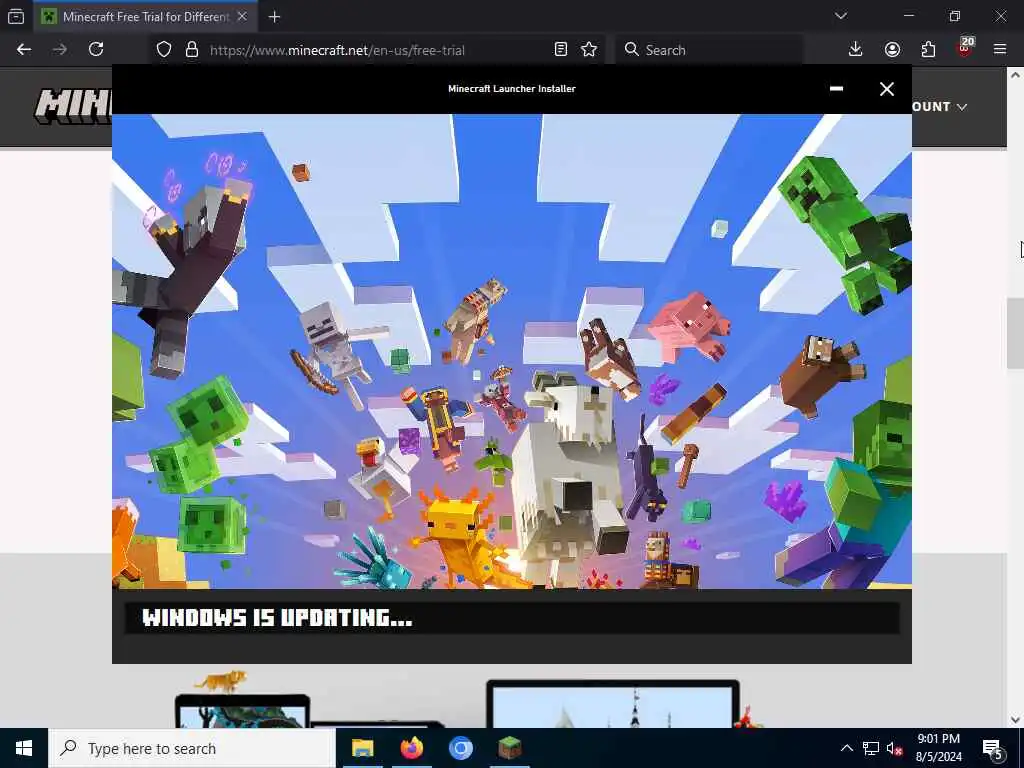This screenshot has width=1024, height=768.
Task: Open notification center with 5 notifications
Action: coord(993,749)
